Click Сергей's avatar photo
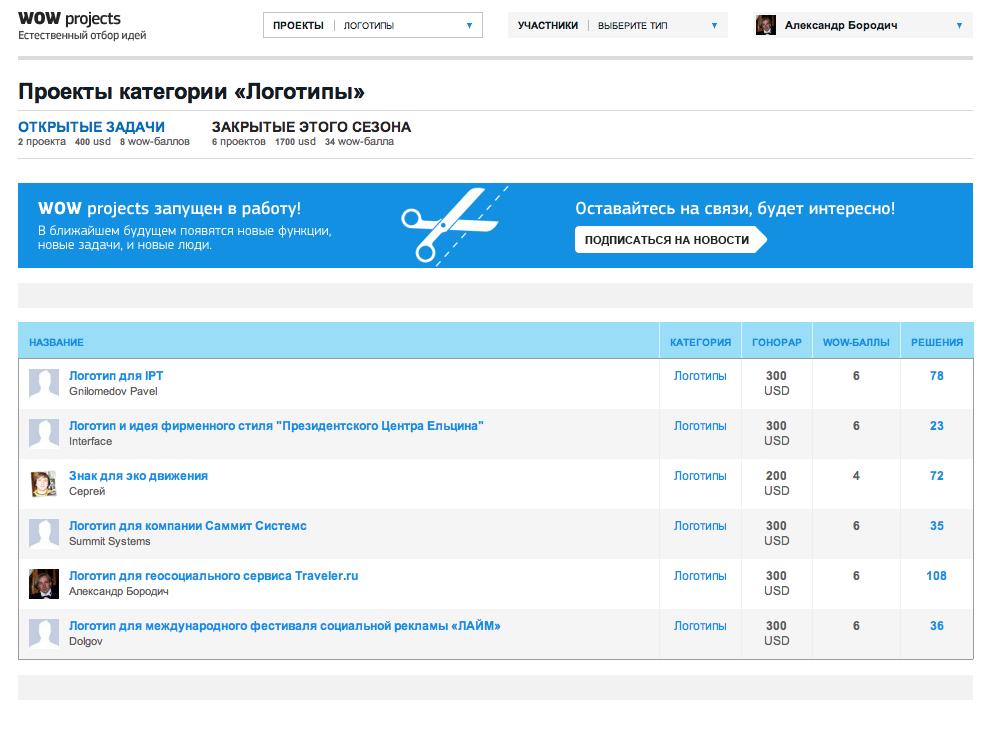The height and width of the screenshot is (738, 989). click(44, 484)
